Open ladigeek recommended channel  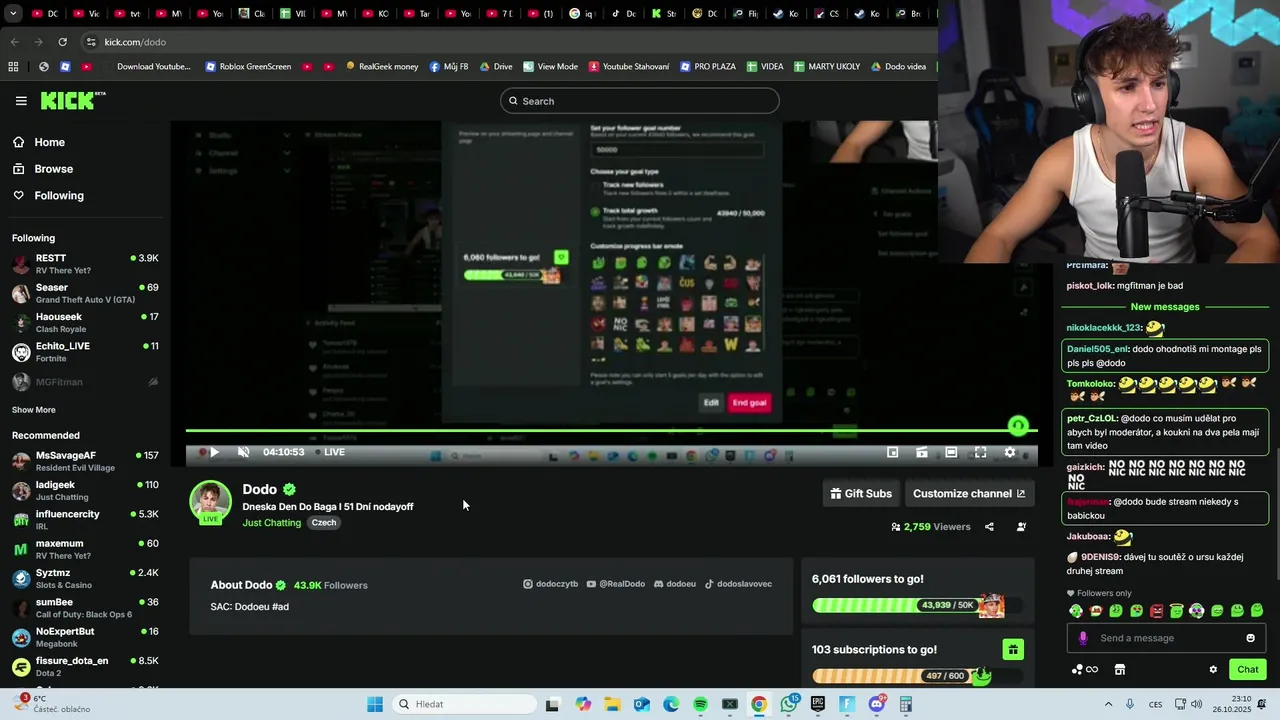(85, 490)
